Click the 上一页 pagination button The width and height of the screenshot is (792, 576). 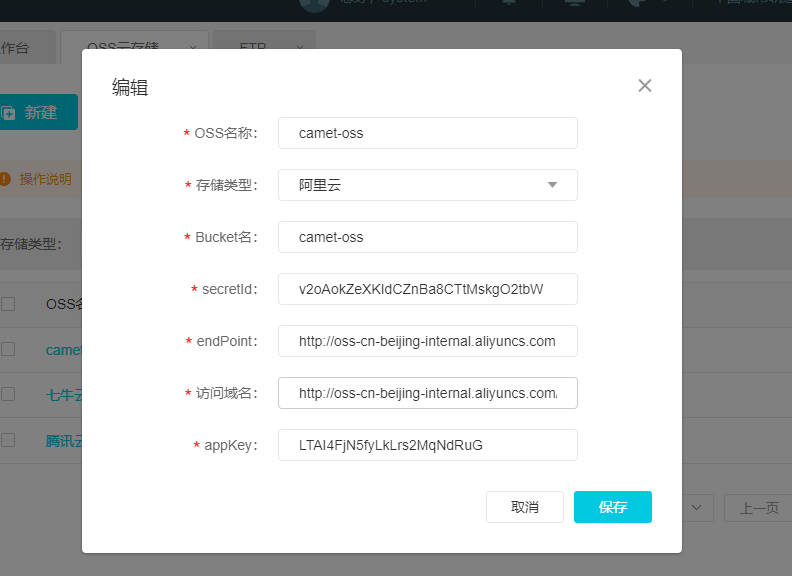(x=759, y=508)
